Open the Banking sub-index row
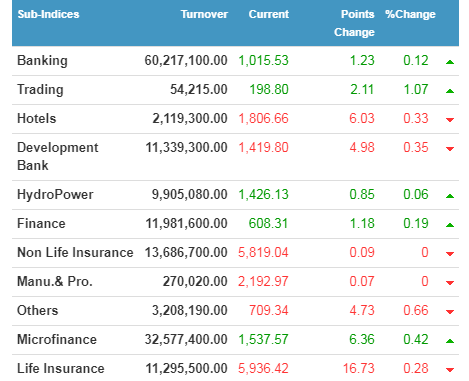The height and width of the screenshot is (381, 469). 235,61
